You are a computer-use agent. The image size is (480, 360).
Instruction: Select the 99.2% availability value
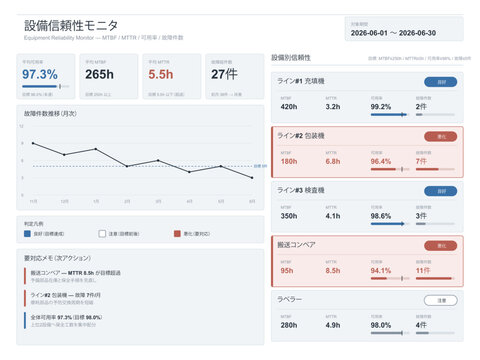coord(381,107)
